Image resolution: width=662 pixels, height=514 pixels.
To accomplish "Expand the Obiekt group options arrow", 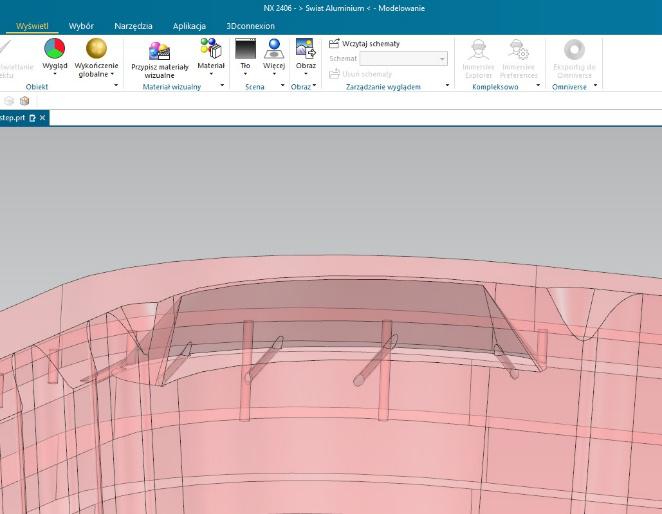I will (115, 87).
